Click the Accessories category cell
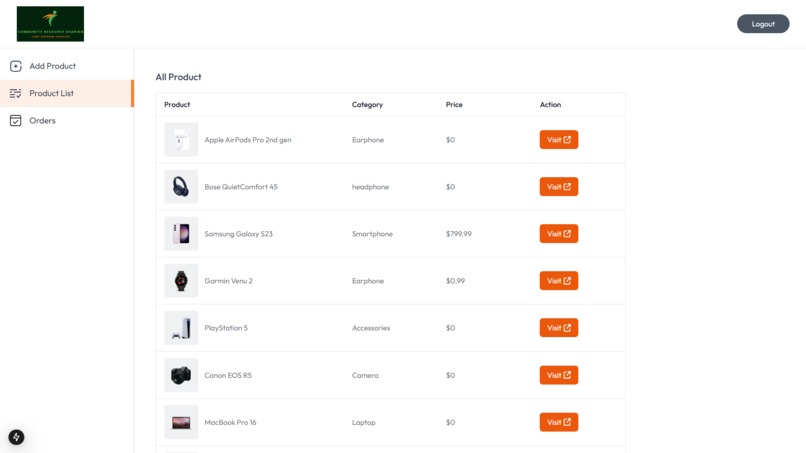This screenshot has width=806, height=453. [x=371, y=328]
